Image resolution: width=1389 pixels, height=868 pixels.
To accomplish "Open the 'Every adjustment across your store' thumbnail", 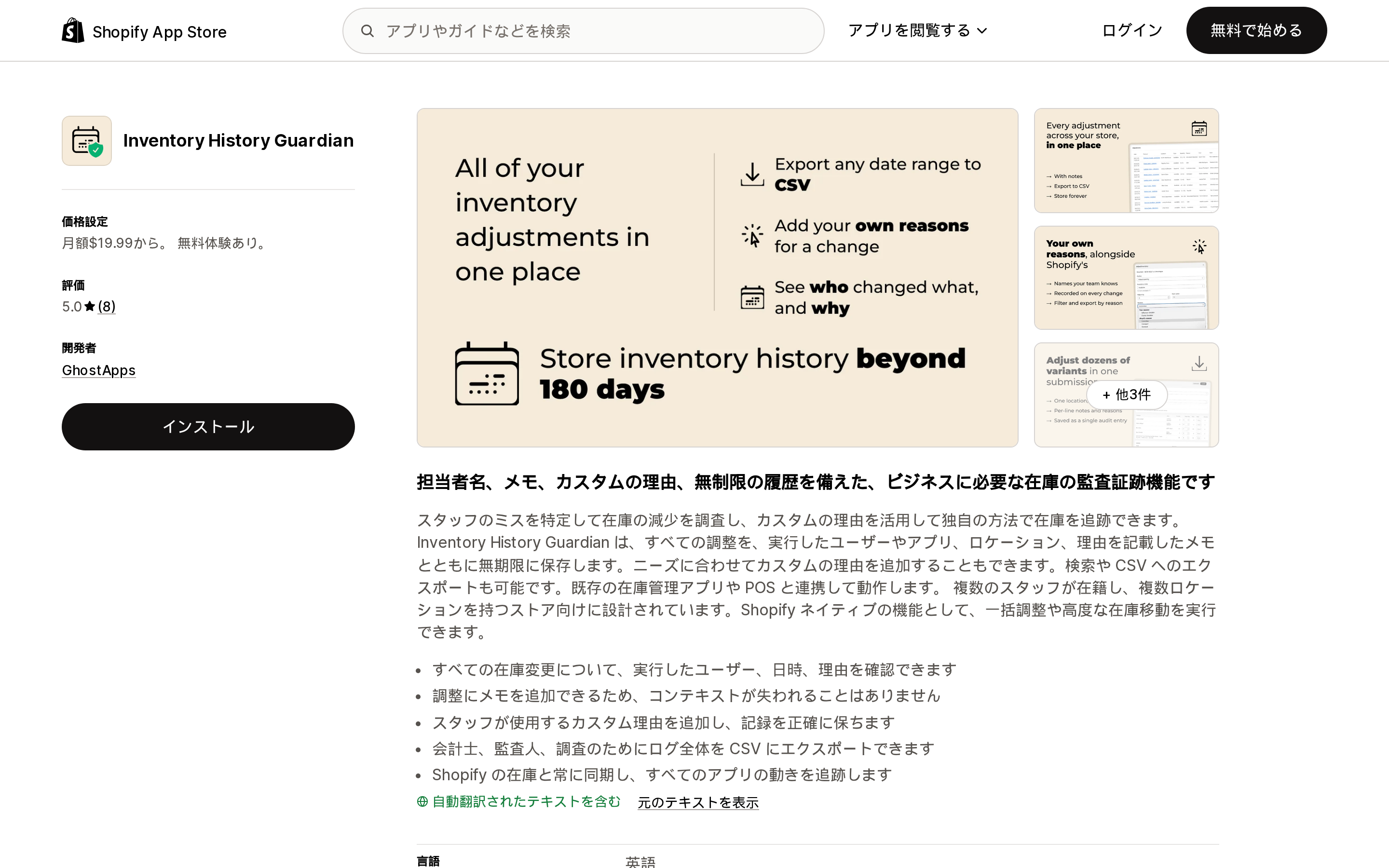I will click(x=1126, y=161).
